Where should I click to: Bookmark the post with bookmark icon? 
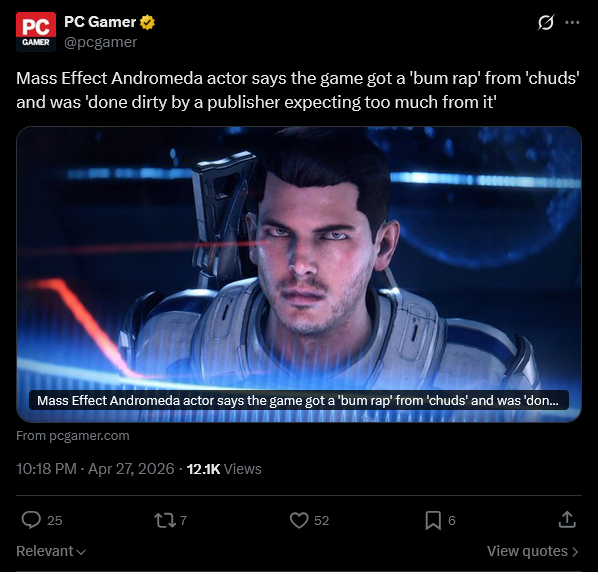tap(433, 521)
